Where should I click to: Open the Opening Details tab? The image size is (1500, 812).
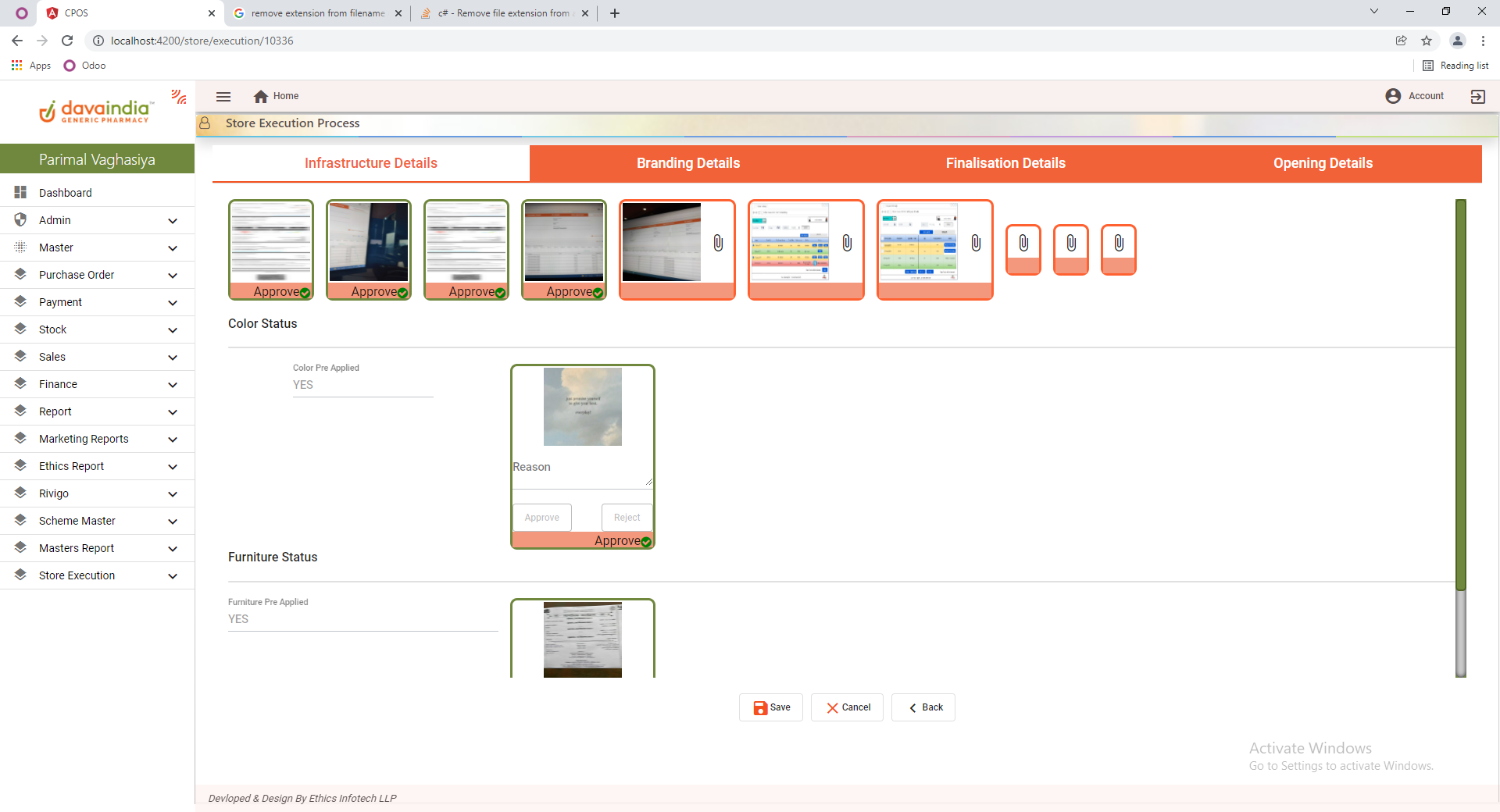click(1322, 163)
